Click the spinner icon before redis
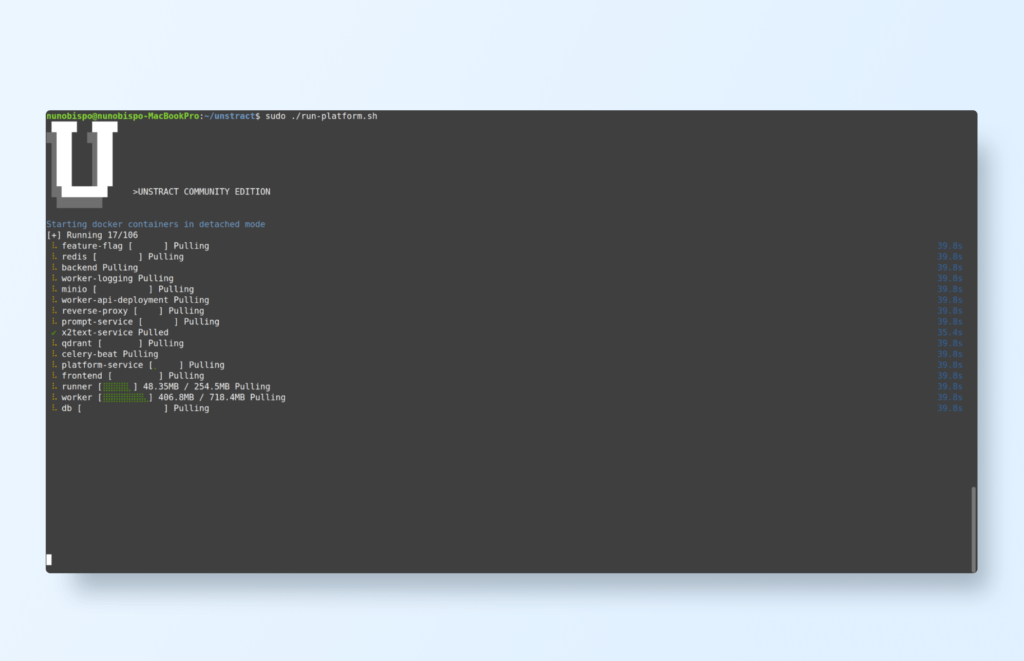Screen dimensions: 1024x661 pyautogui.click(x=54, y=257)
